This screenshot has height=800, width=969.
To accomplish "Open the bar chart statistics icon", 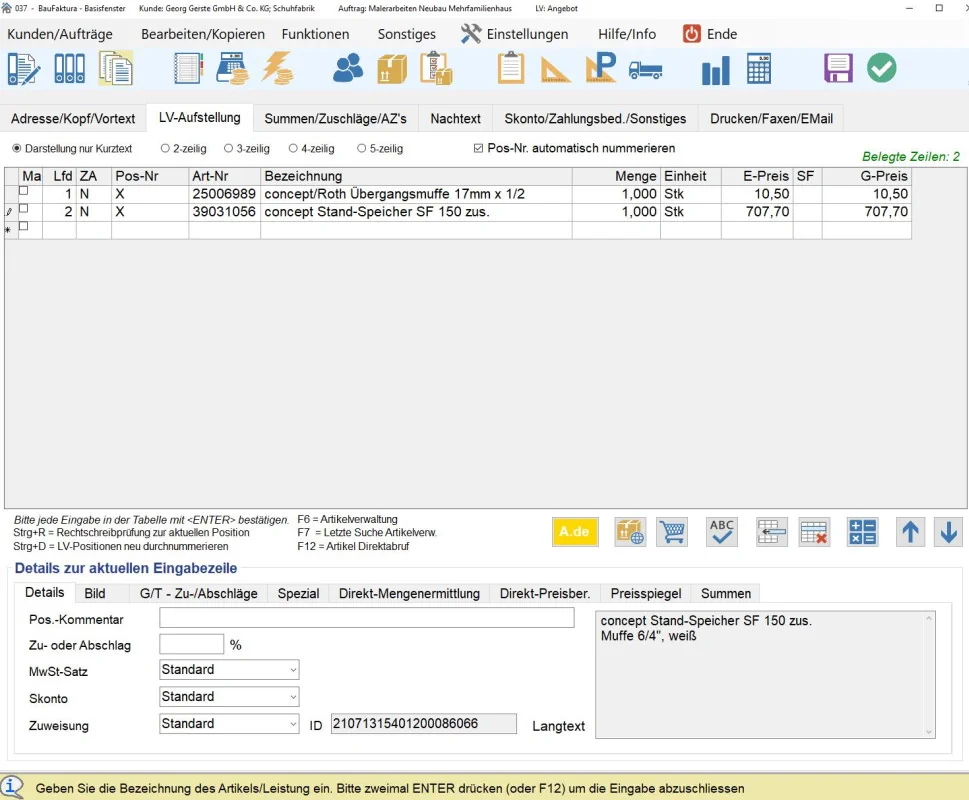I will click(x=715, y=69).
